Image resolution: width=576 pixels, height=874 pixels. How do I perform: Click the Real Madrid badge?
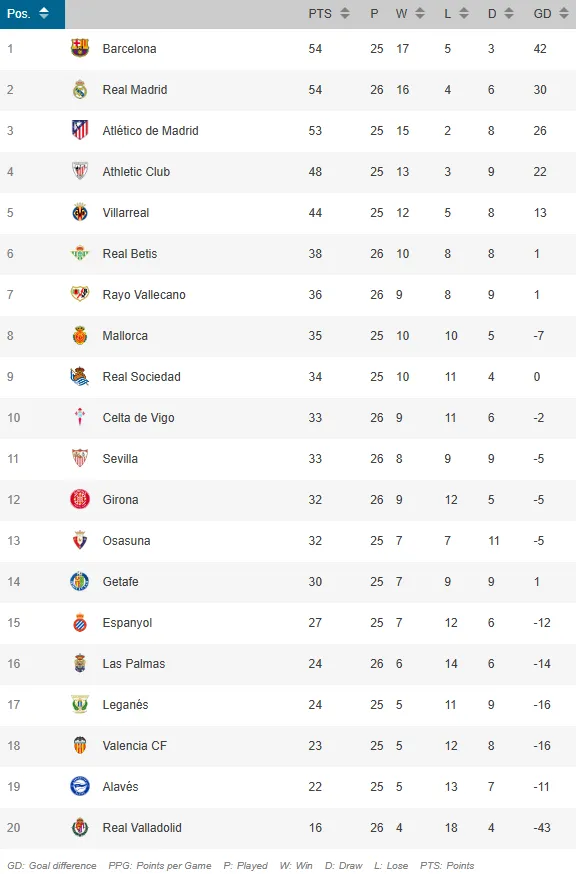[x=82, y=89]
